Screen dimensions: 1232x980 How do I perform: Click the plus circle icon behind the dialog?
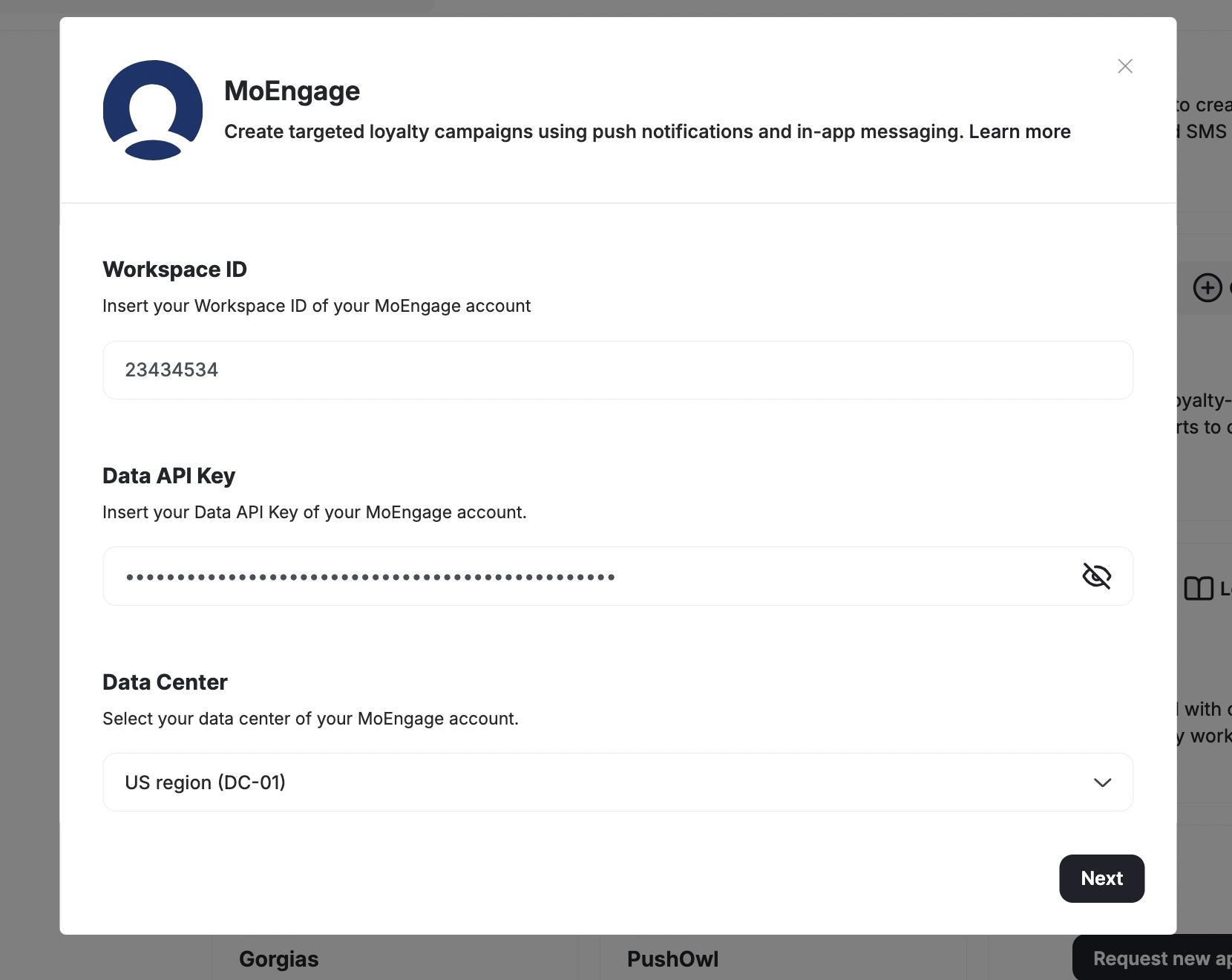tap(1208, 287)
